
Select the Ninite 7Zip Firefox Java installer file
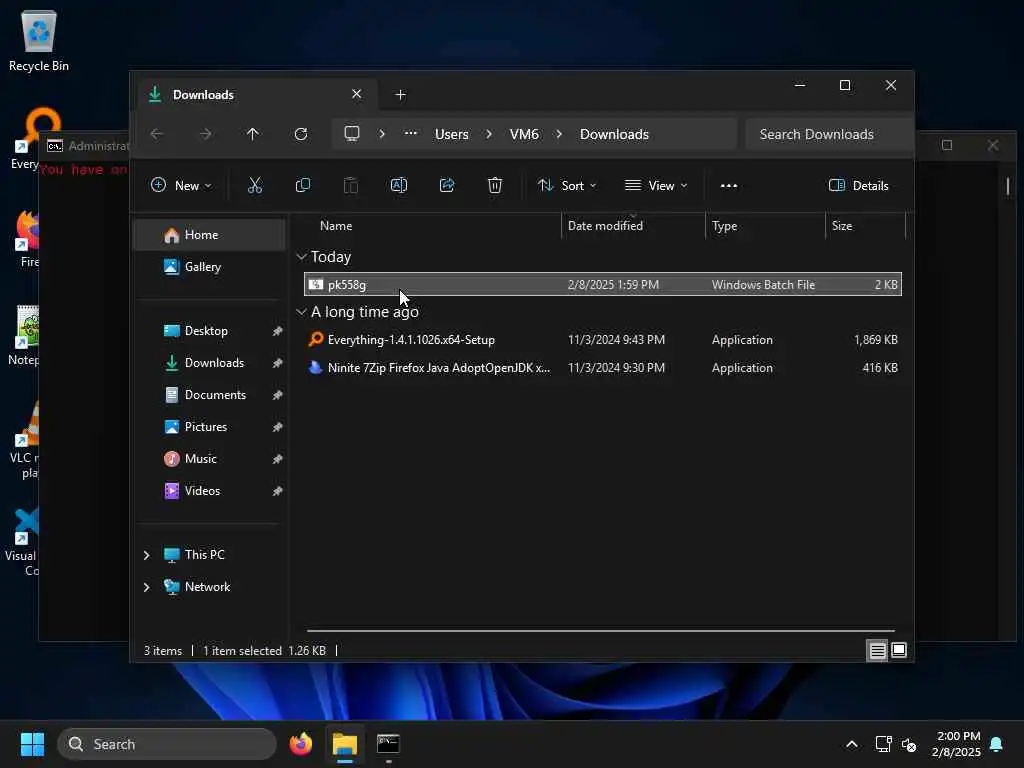(603, 368)
